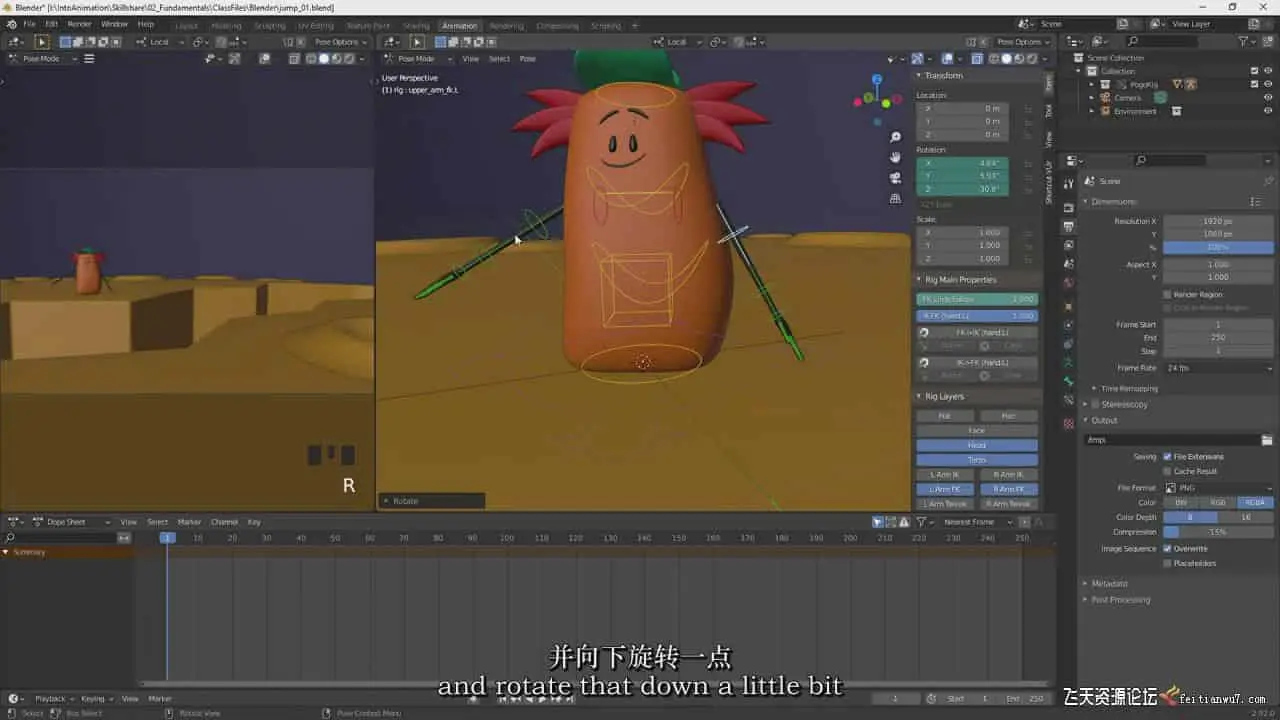Open the Frame Rate dropdown
The height and width of the screenshot is (720, 1280).
pyautogui.click(x=1218, y=368)
